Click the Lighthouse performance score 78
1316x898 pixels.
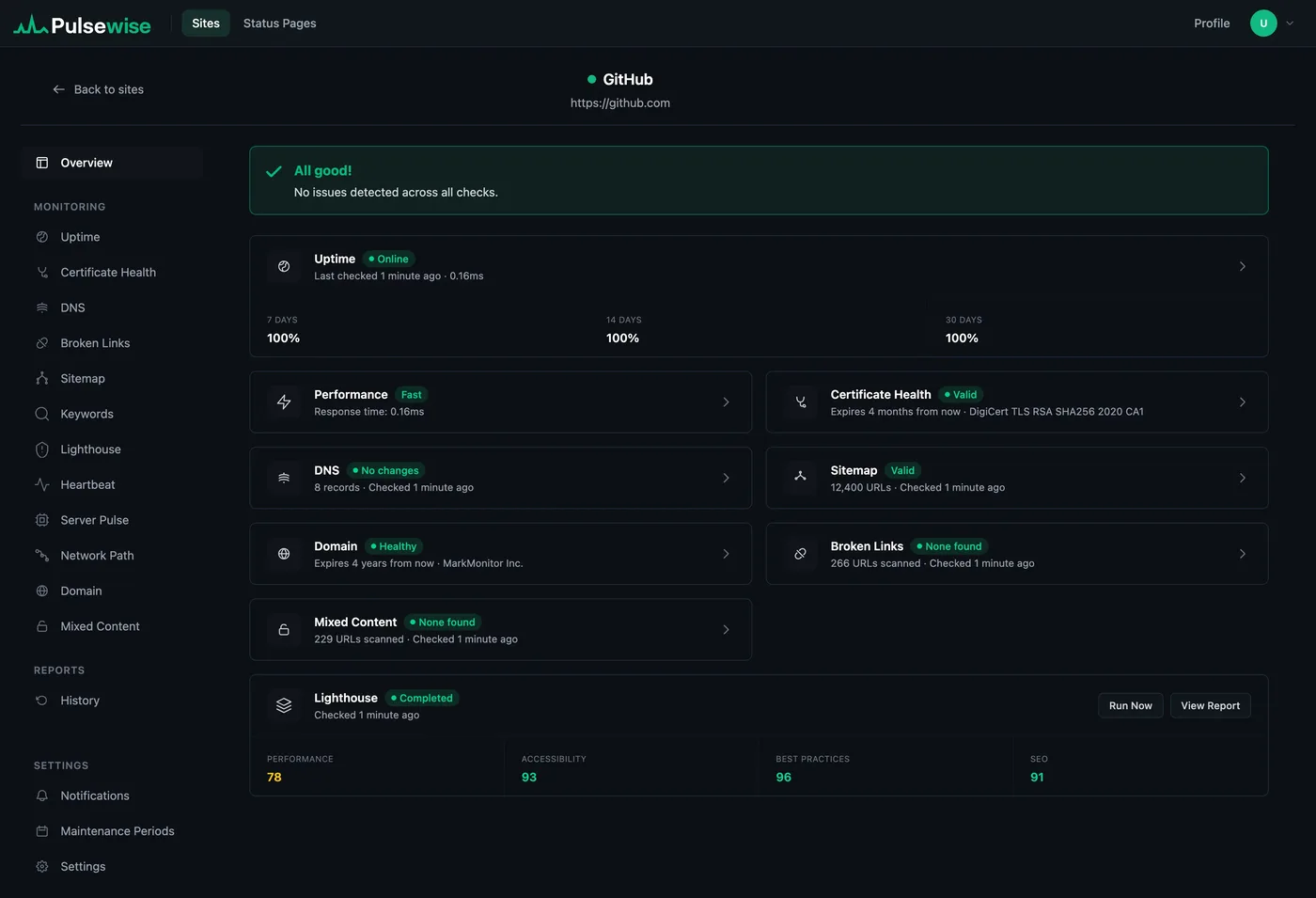pyautogui.click(x=274, y=778)
